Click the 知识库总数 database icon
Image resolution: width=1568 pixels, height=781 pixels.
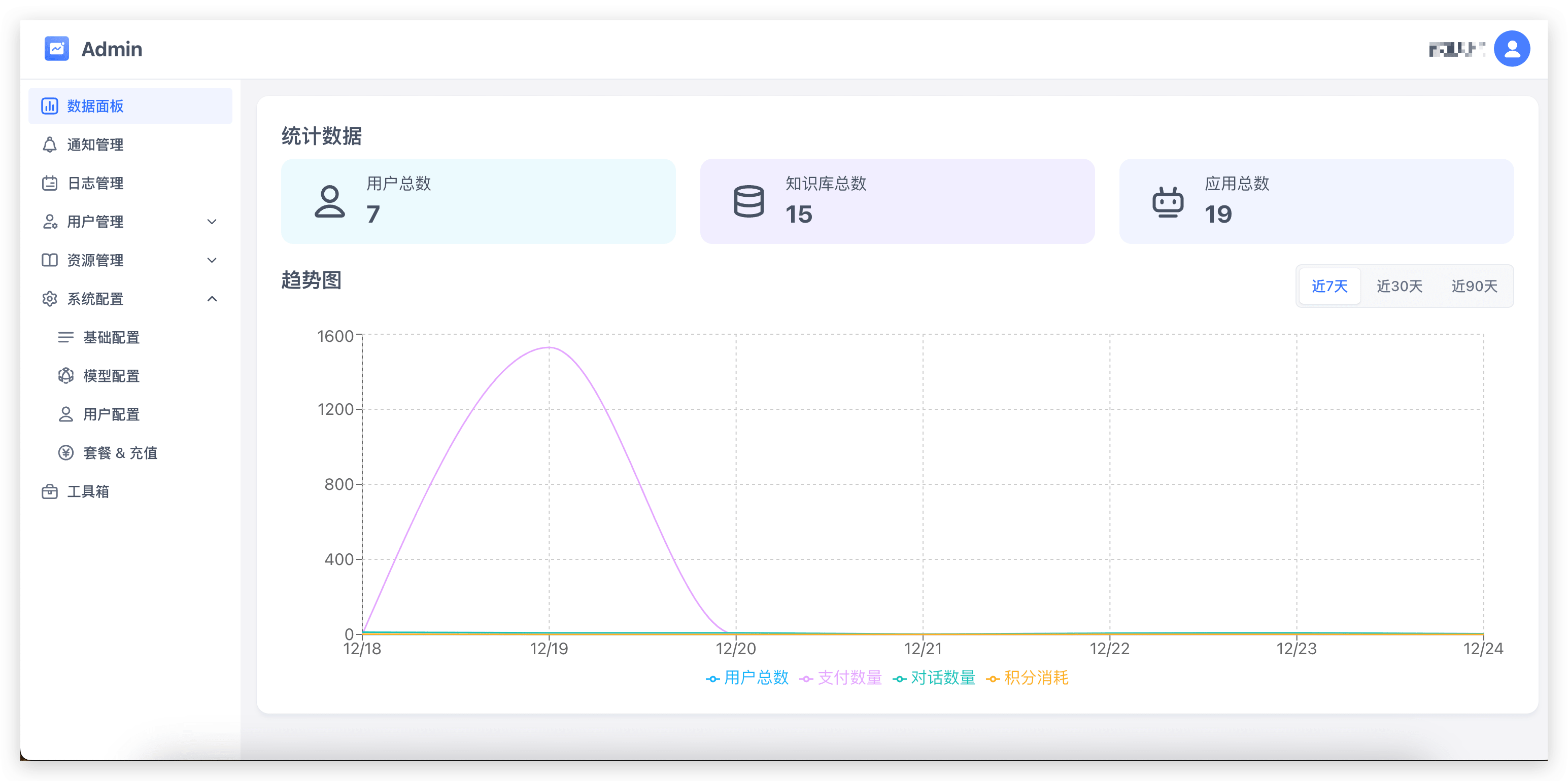tap(748, 201)
